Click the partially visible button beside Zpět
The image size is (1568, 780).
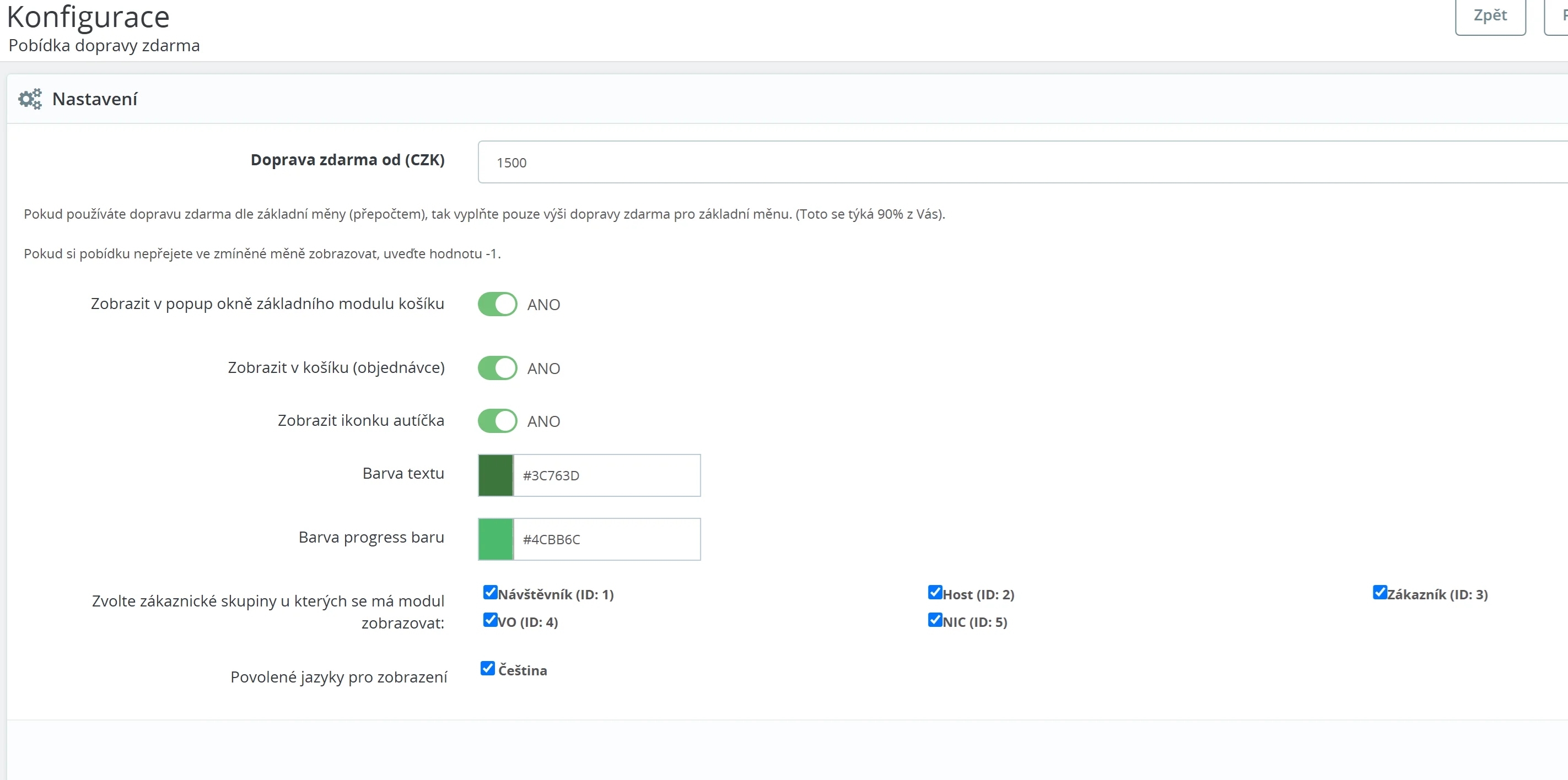[1558, 16]
